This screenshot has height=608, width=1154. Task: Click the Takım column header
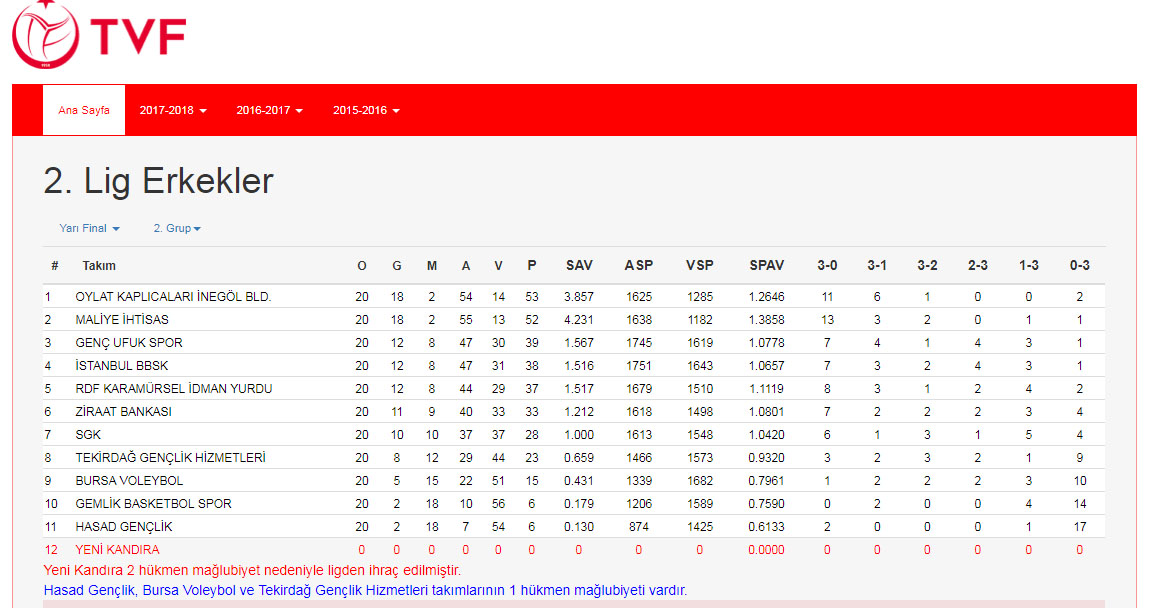click(x=99, y=265)
